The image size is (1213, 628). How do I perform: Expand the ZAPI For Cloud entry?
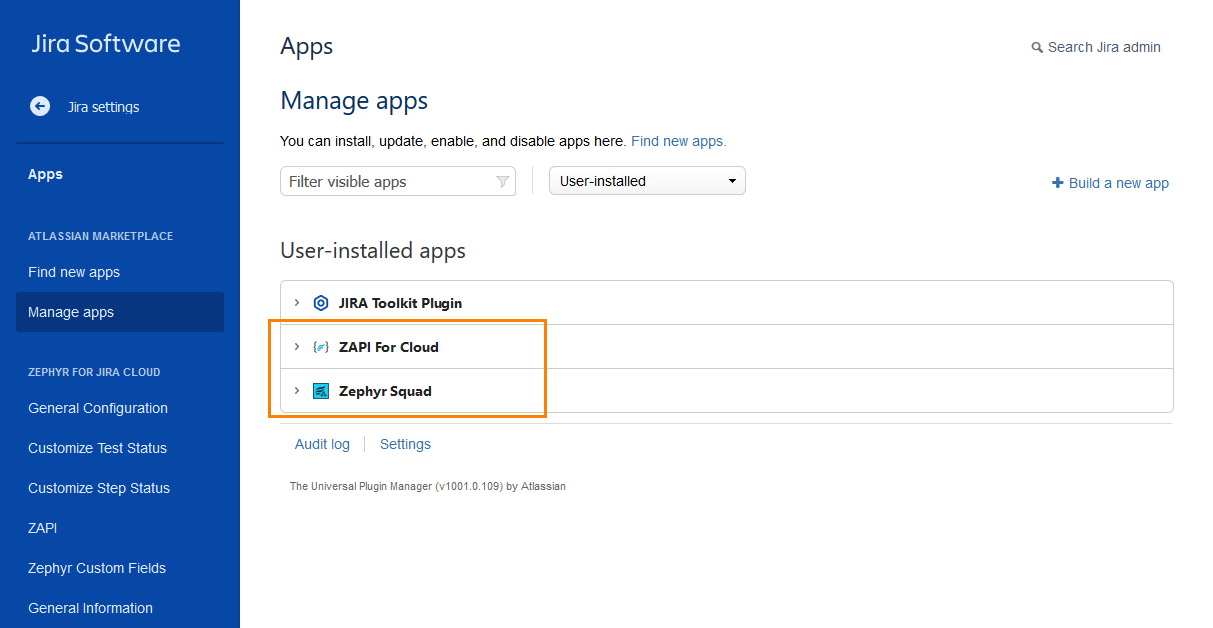(x=296, y=347)
